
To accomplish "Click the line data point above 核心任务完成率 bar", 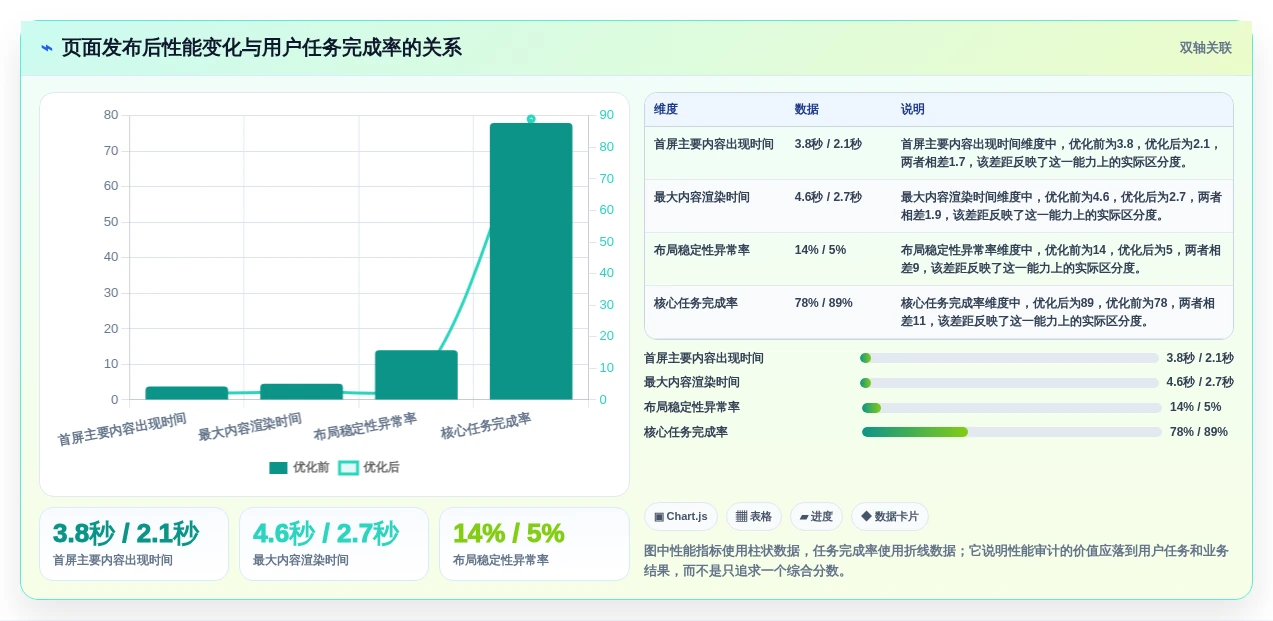I will tap(531, 119).
